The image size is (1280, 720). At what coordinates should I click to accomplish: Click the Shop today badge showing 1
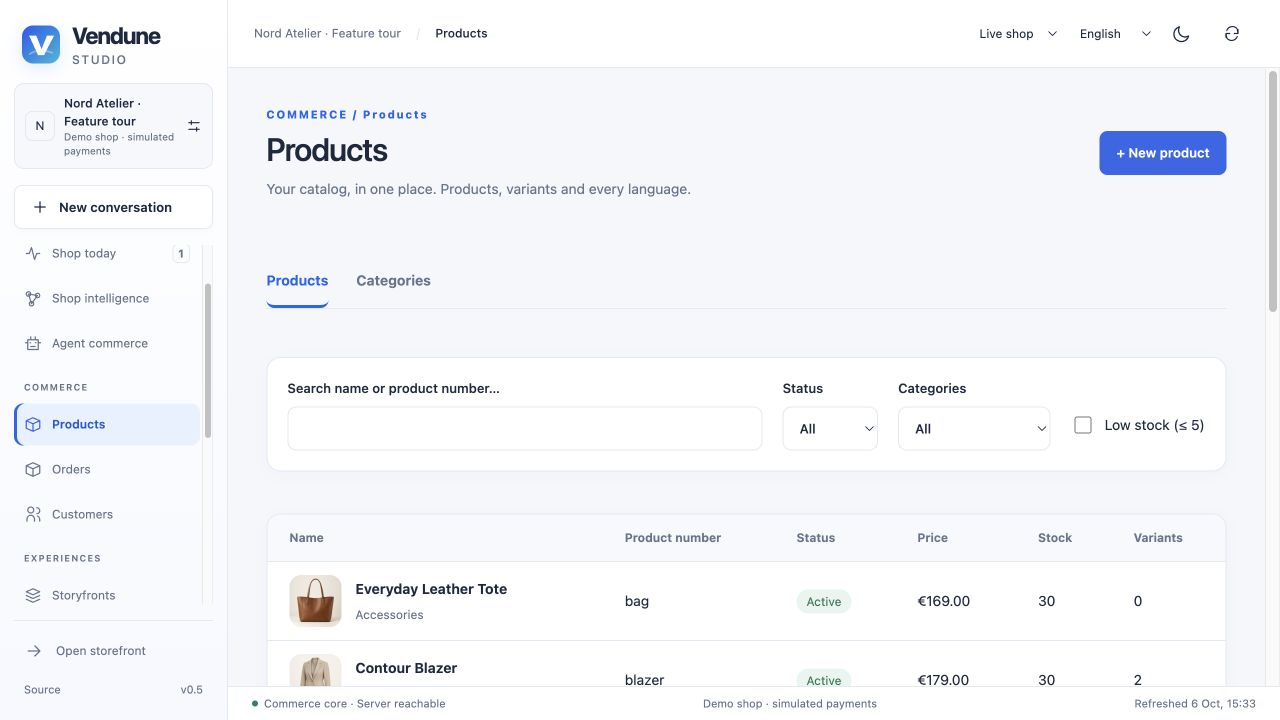(x=181, y=253)
